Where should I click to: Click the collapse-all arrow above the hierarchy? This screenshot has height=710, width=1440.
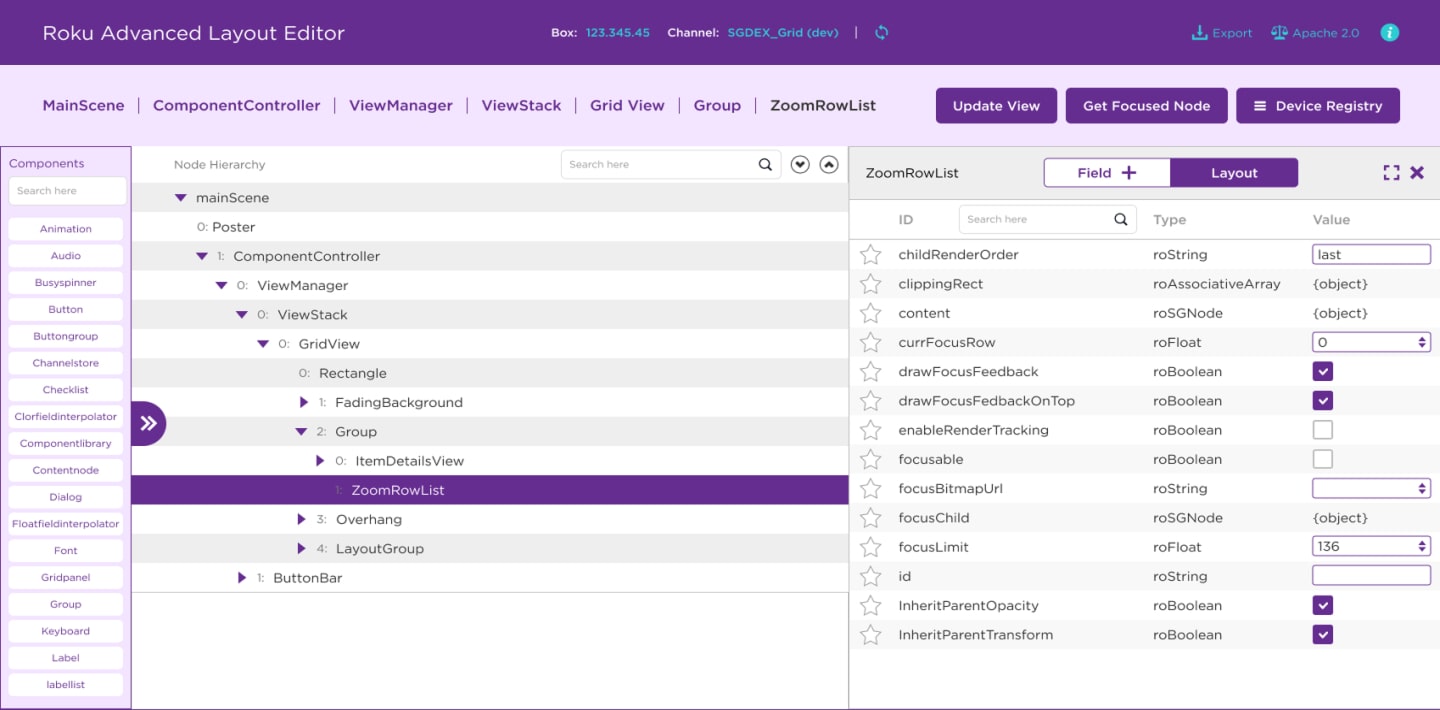[x=829, y=164]
